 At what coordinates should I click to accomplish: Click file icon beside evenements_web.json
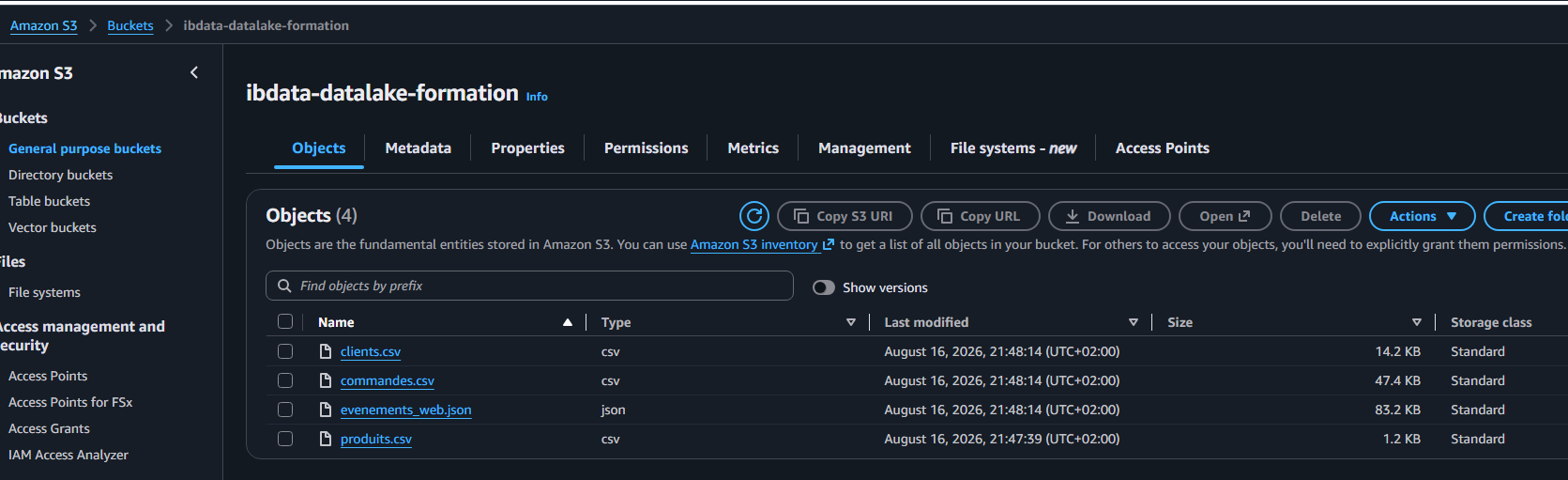[x=326, y=410]
